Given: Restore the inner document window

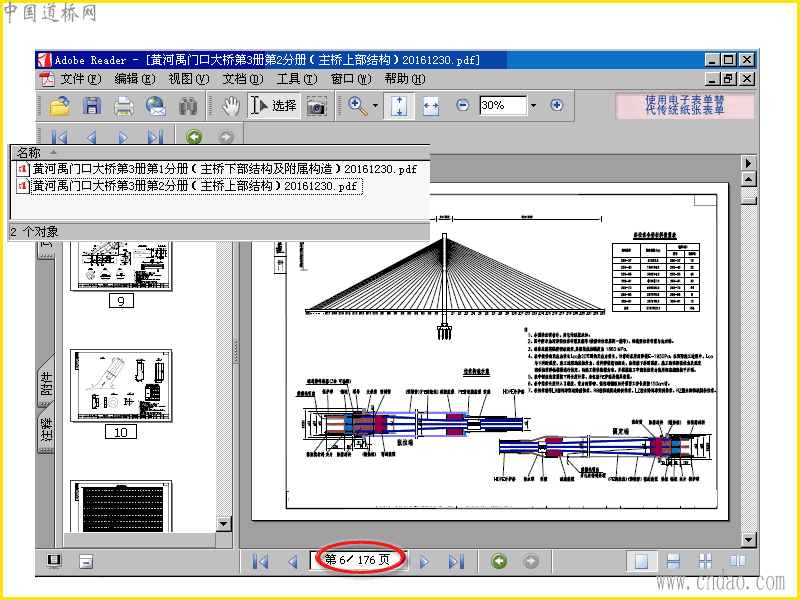Looking at the screenshot, I should (729, 79).
